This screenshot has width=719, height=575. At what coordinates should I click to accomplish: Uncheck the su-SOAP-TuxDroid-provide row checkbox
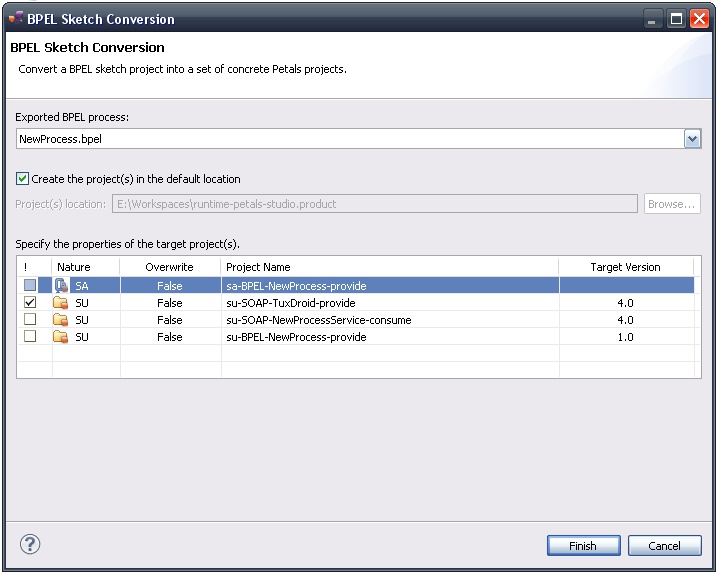(x=30, y=303)
